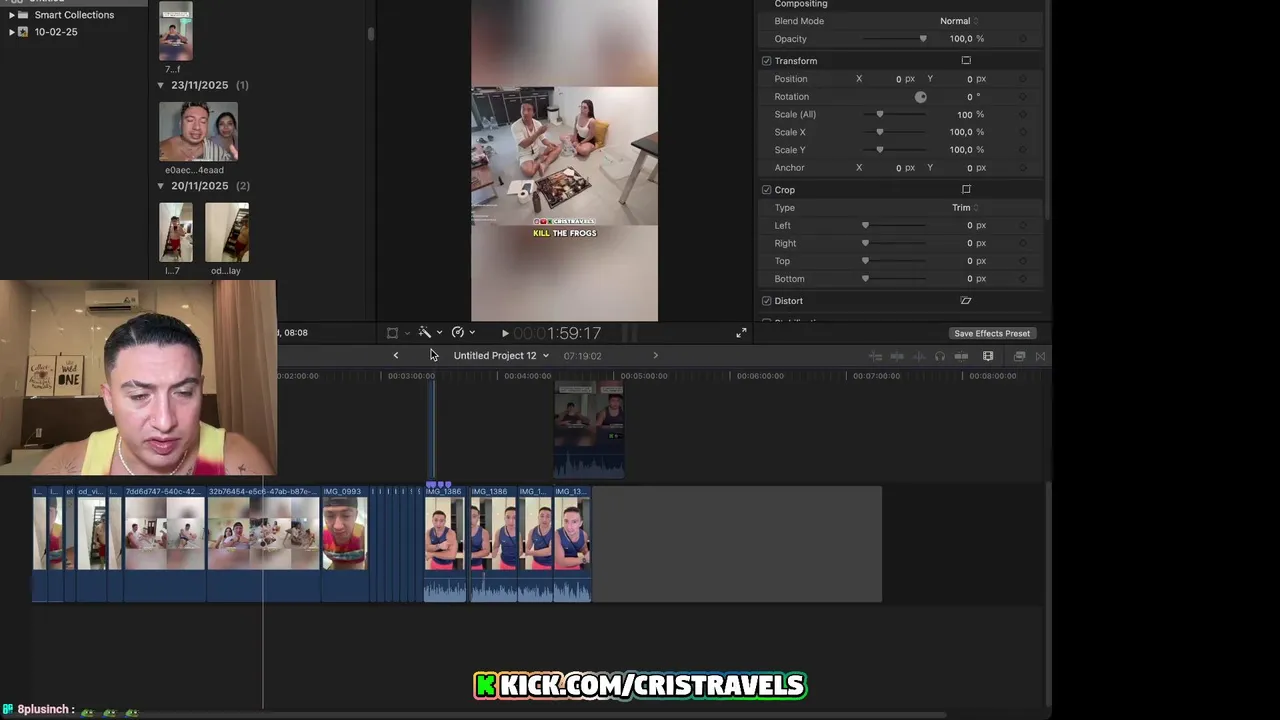
Task: Open the viewer transform tool icon
Action: point(392,333)
